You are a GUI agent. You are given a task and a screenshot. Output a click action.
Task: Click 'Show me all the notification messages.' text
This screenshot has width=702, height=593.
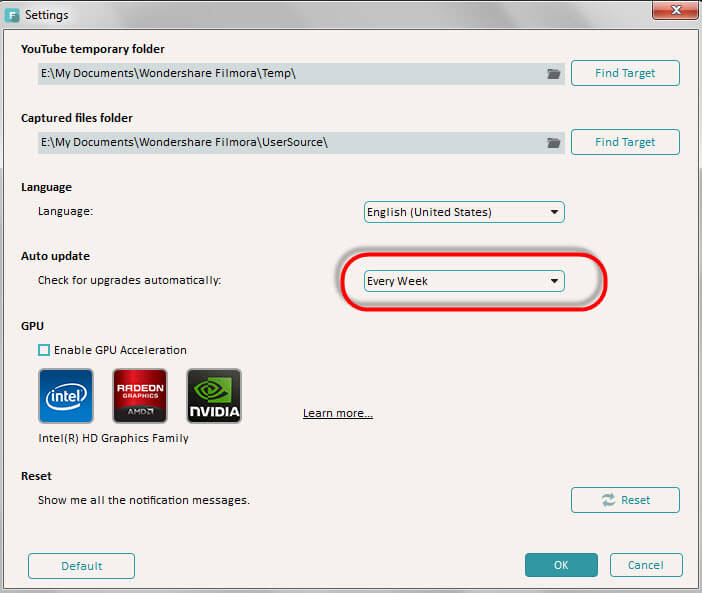144,500
